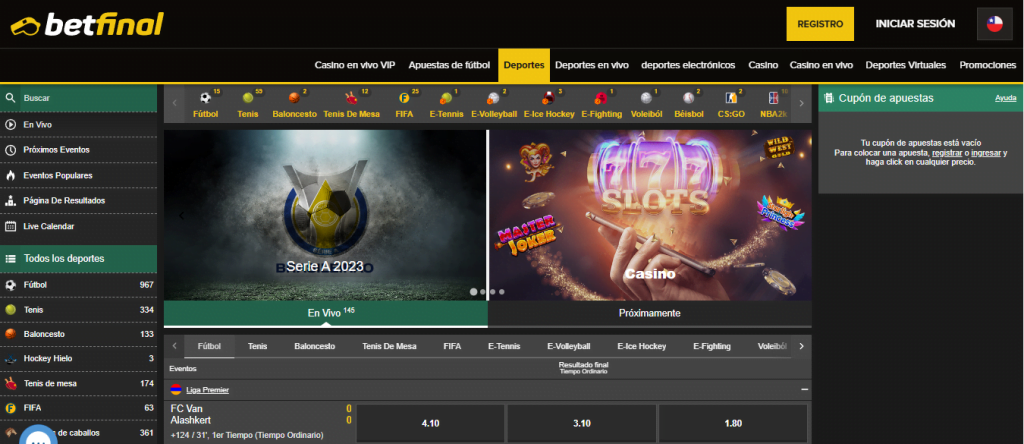This screenshot has width=1024, height=444.
Task: Open deportes electrónicos menu
Action: (x=688, y=65)
